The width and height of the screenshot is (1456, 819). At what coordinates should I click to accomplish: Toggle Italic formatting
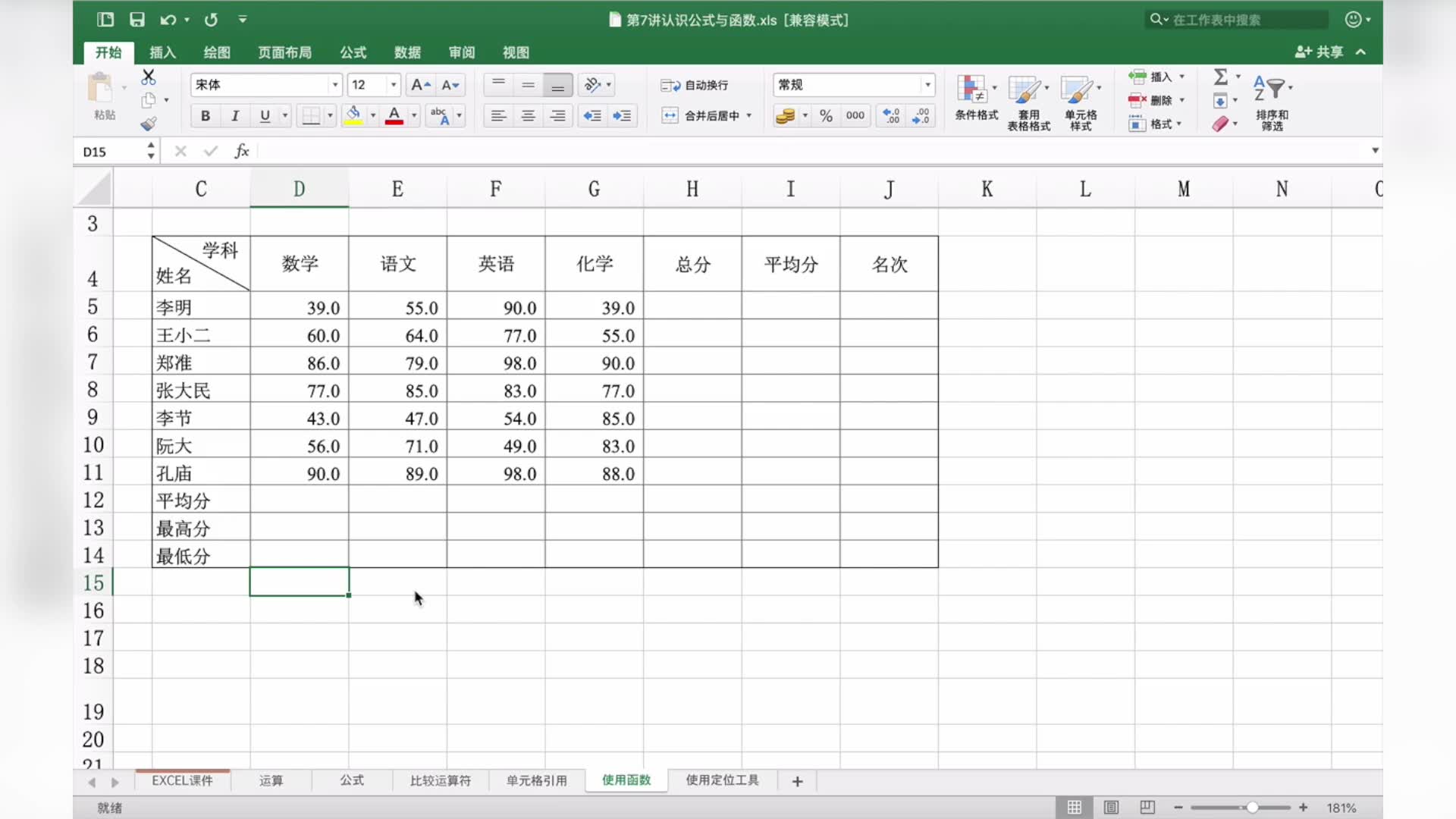pyautogui.click(x=235, y=116)
